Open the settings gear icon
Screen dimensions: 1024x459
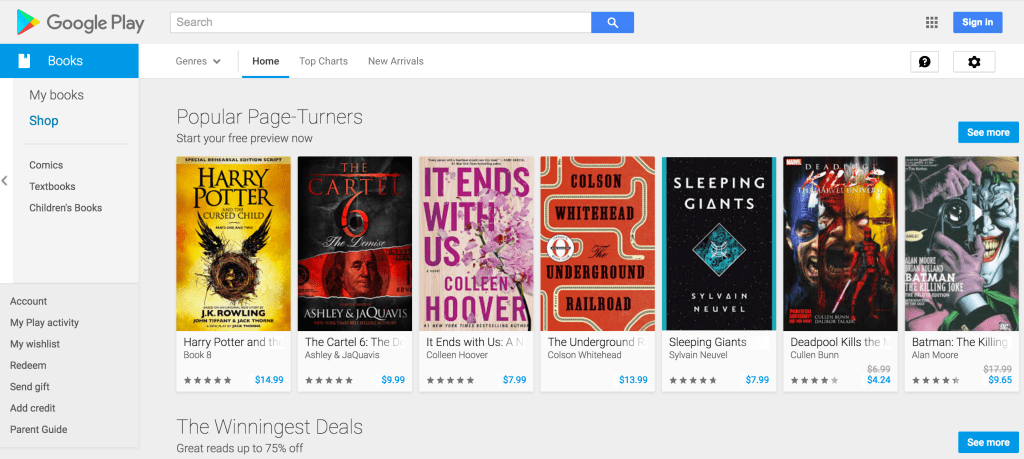coord(974,62)
